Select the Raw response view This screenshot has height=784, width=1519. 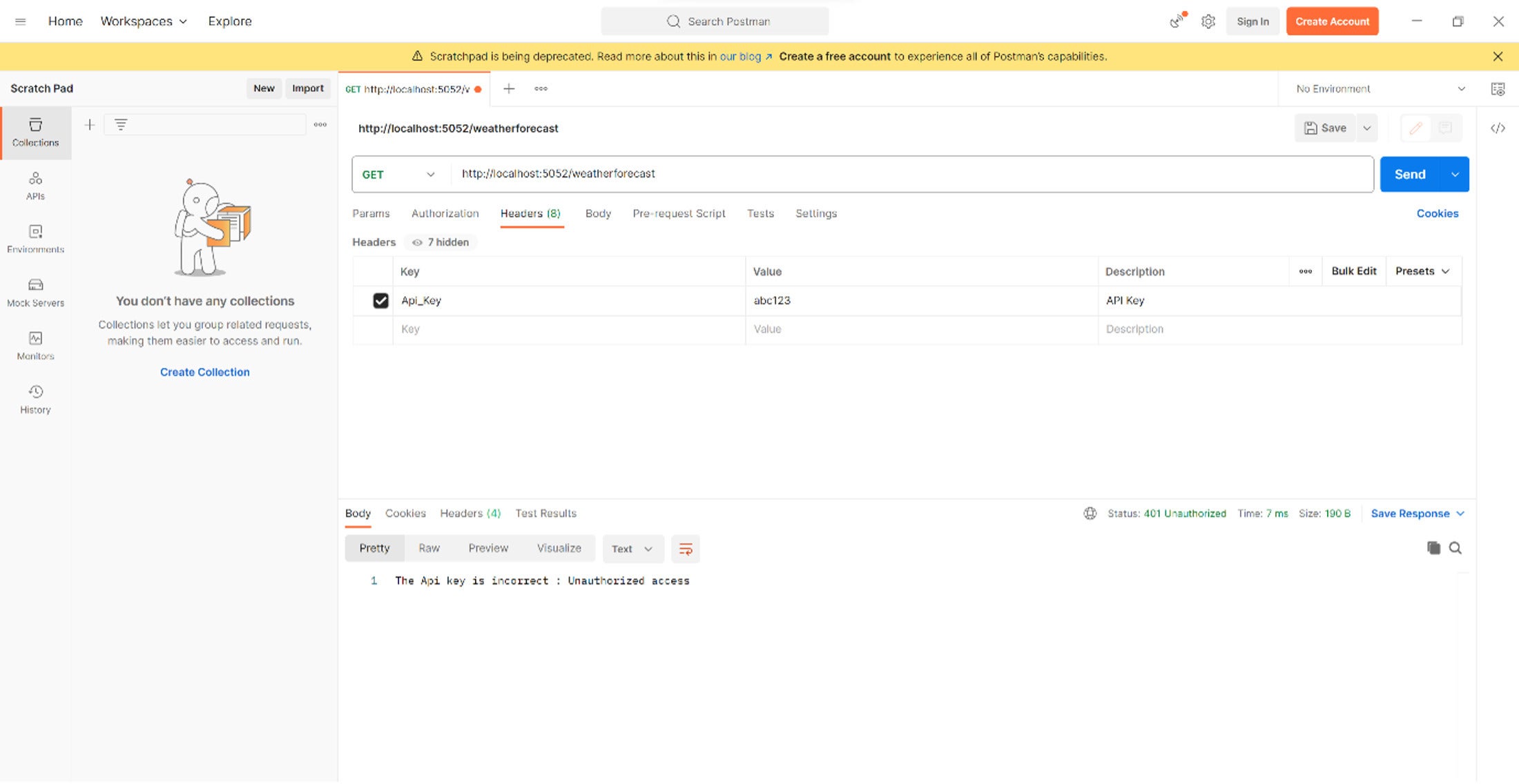point(429,549)
